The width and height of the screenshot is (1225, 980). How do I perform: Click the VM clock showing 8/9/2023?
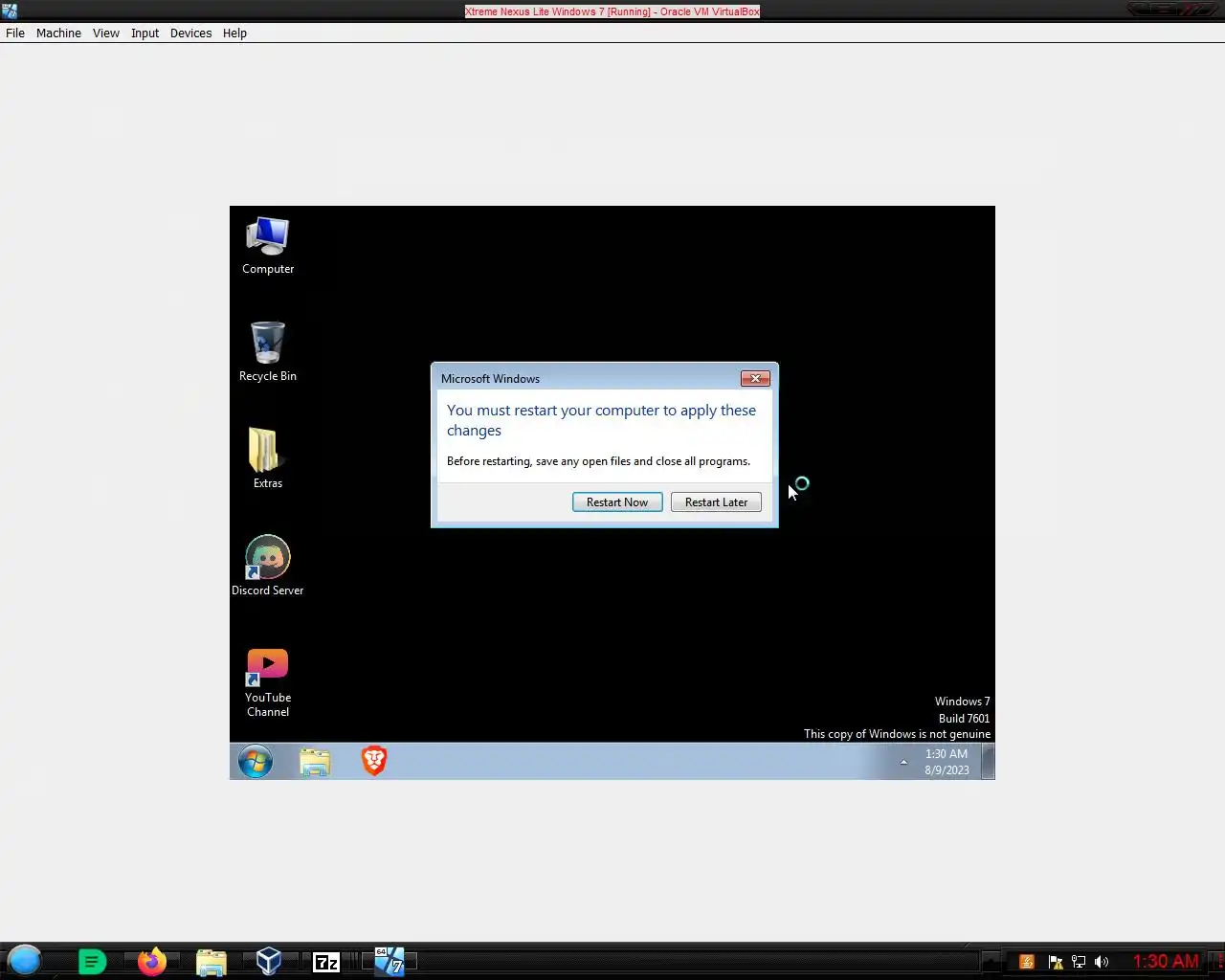coord(947,762)
